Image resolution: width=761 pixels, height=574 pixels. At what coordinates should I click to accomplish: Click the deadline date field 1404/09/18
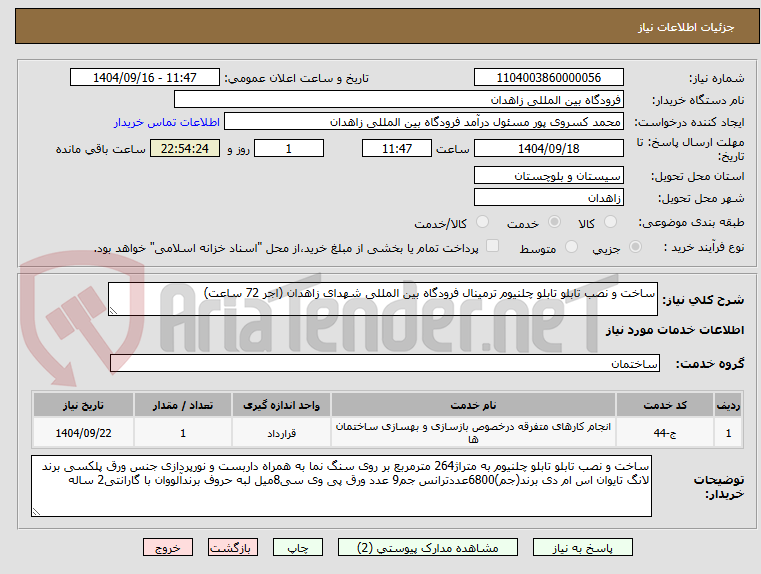click(548, 148)
